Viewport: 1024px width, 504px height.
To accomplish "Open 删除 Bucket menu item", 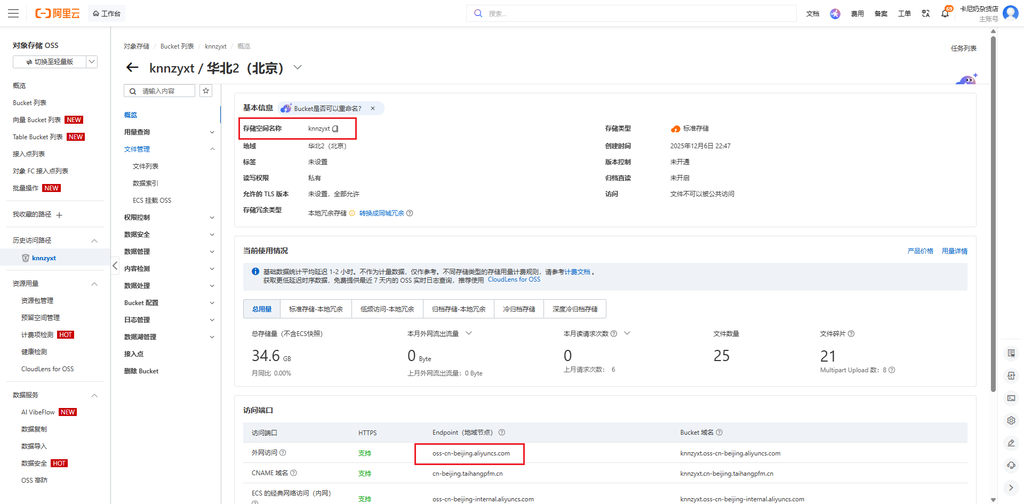I will pos(141,371).
